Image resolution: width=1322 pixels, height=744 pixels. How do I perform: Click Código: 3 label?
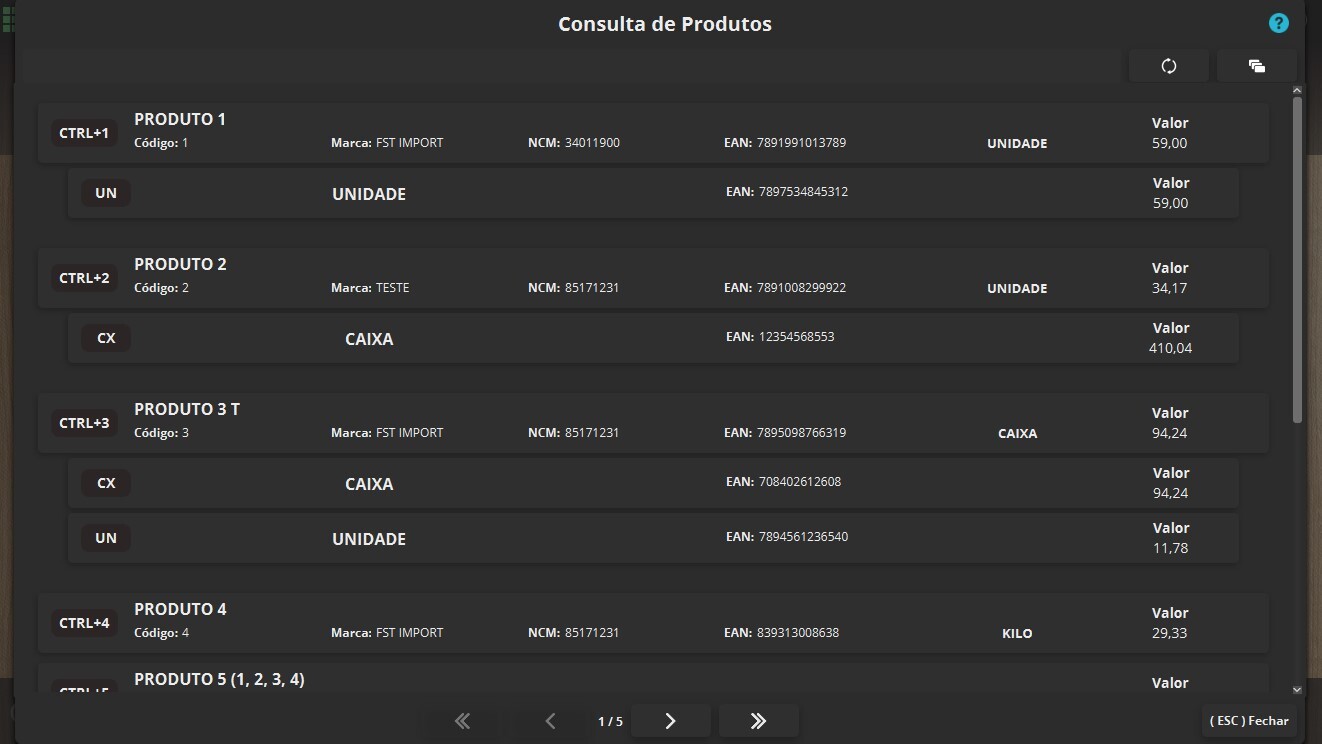point(161,433)
